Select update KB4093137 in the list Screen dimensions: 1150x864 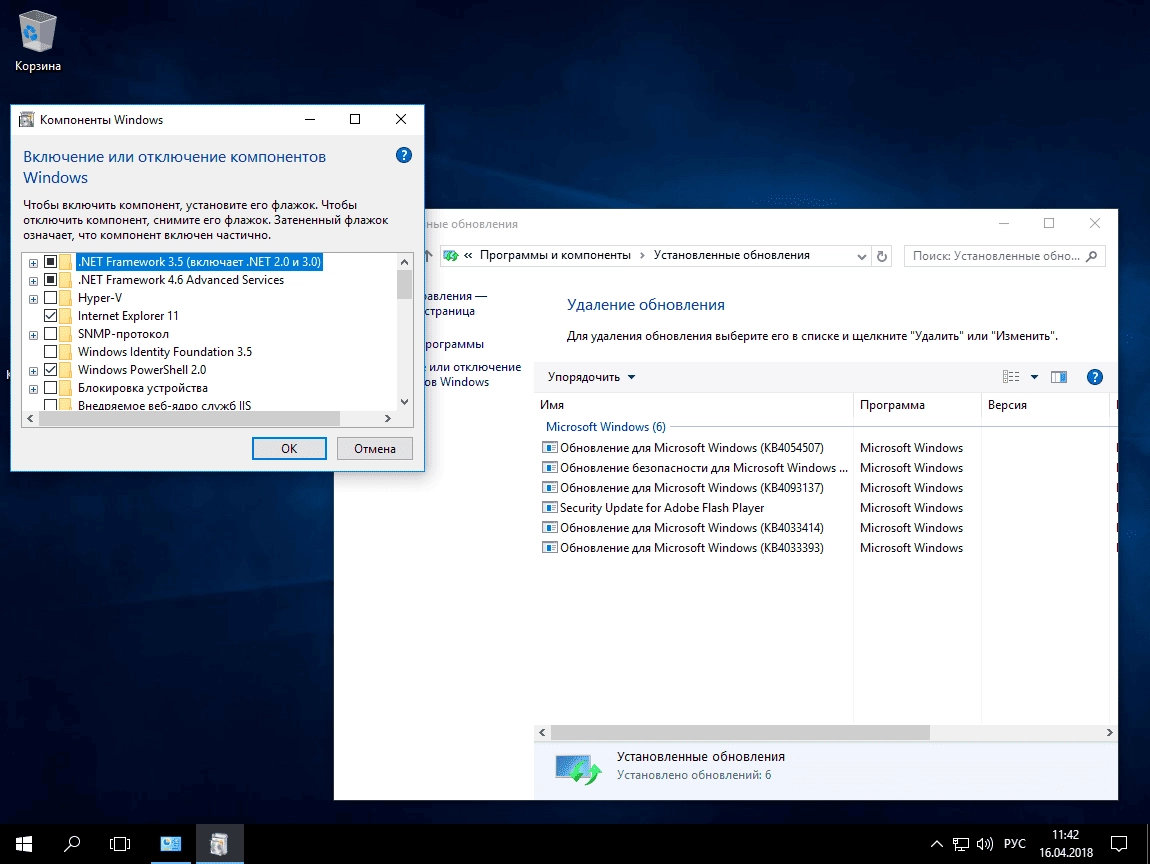click(x=692, y=488)
